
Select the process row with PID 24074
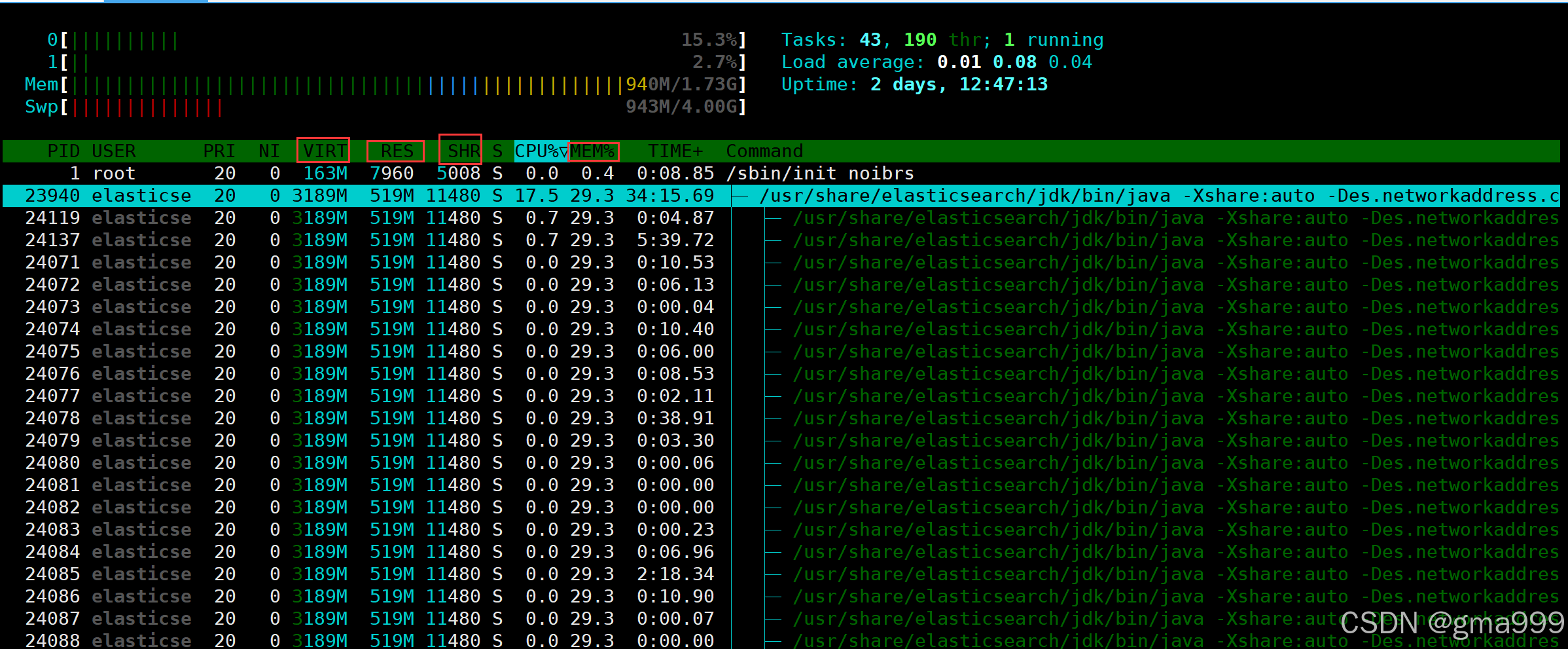pos(781,329)
